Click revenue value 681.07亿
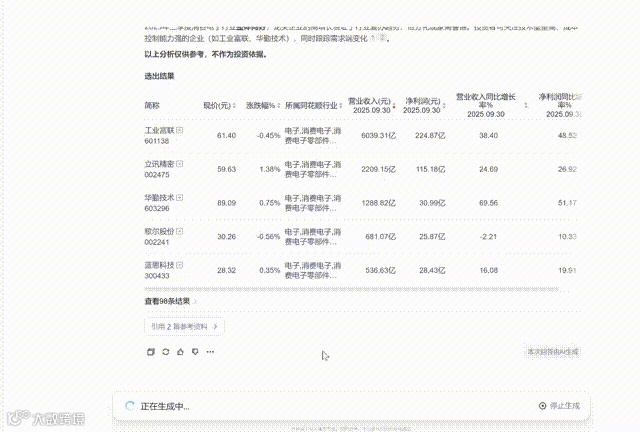The width and height of the screenshot is (640, 432). point(380,236)
